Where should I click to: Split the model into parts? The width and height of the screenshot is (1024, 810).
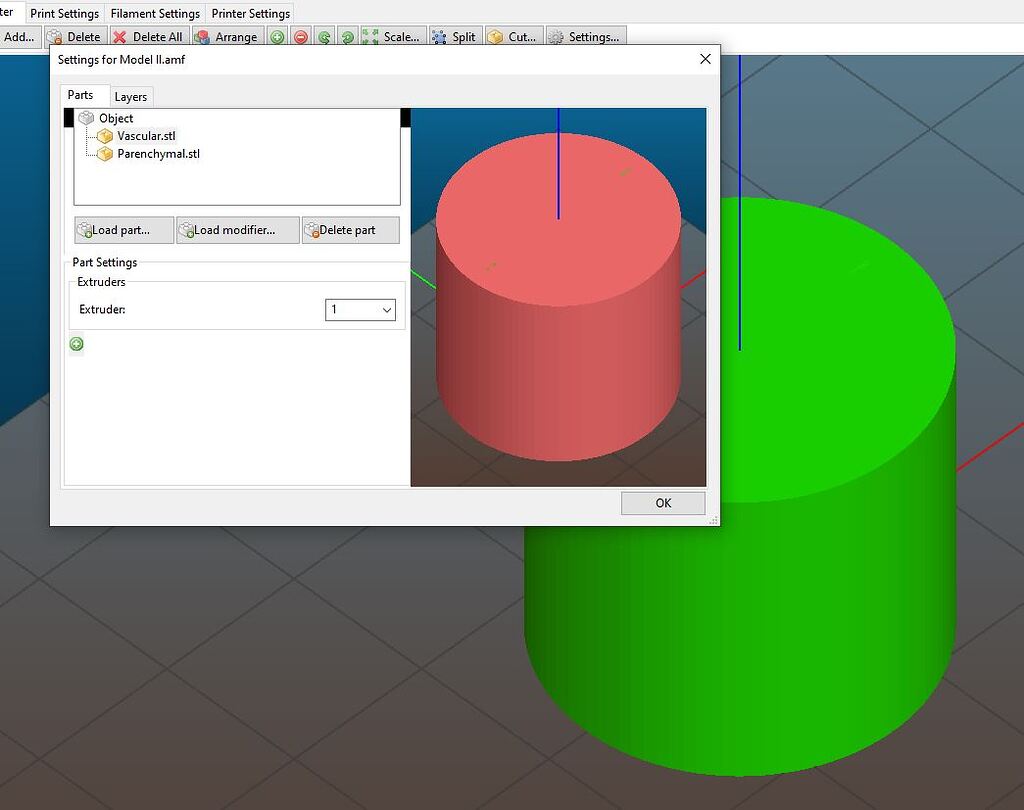455,36
